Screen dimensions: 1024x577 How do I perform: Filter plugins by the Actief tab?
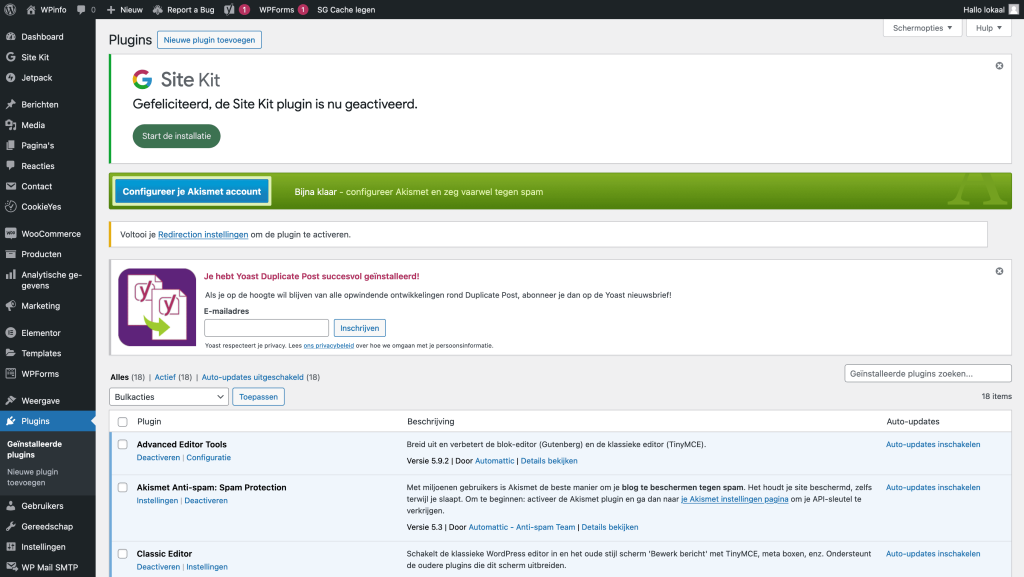coord(165,377)
